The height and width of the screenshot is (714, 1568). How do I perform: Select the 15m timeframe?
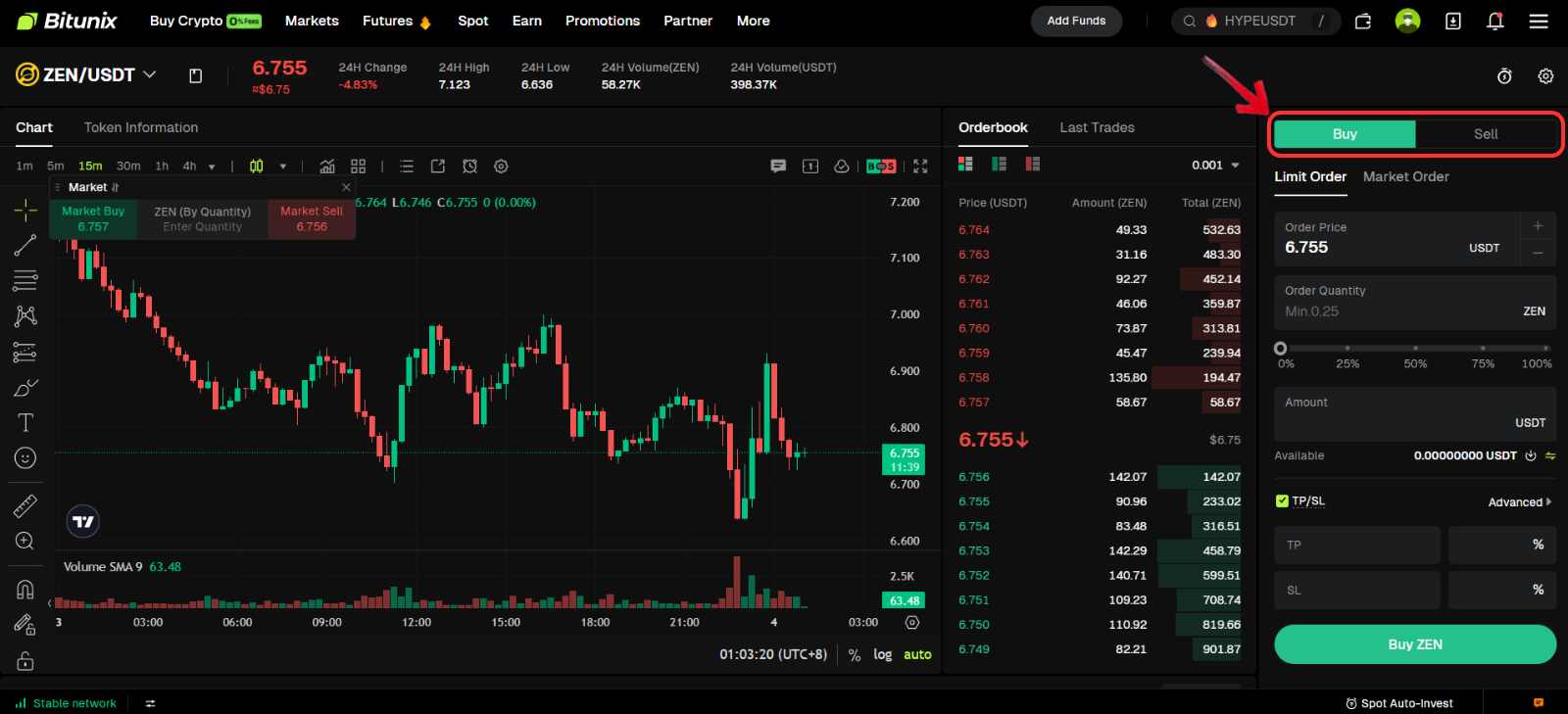pos(90,166)
